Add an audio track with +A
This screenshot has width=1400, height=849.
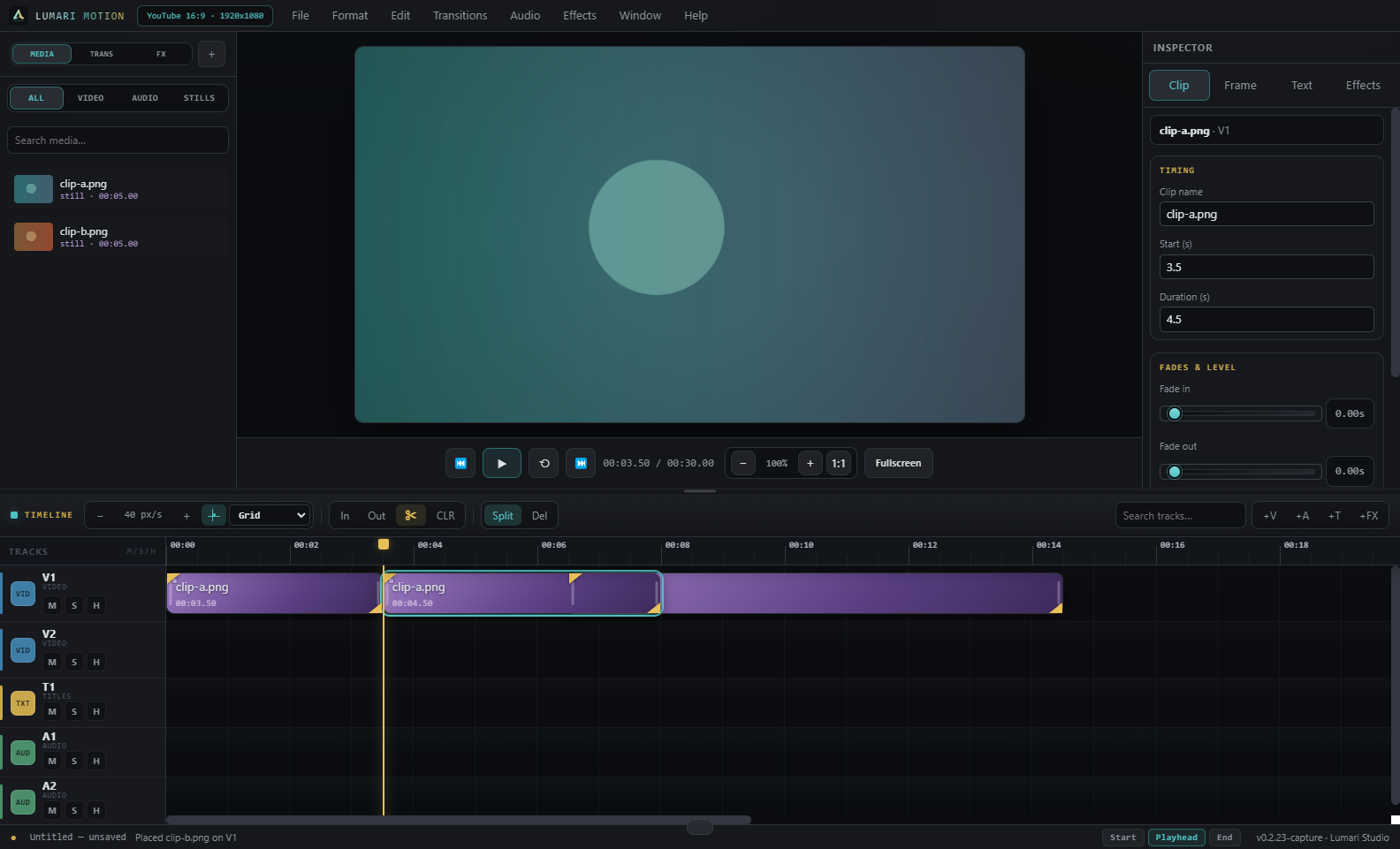1302,516
